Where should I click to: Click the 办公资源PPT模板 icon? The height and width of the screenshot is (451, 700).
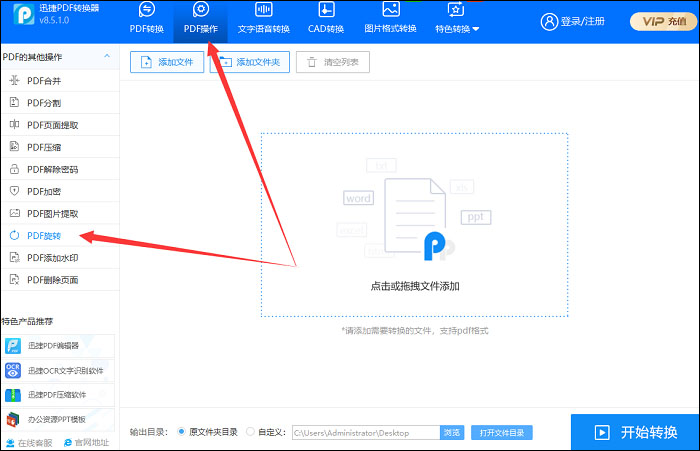[x=13, y=419]
